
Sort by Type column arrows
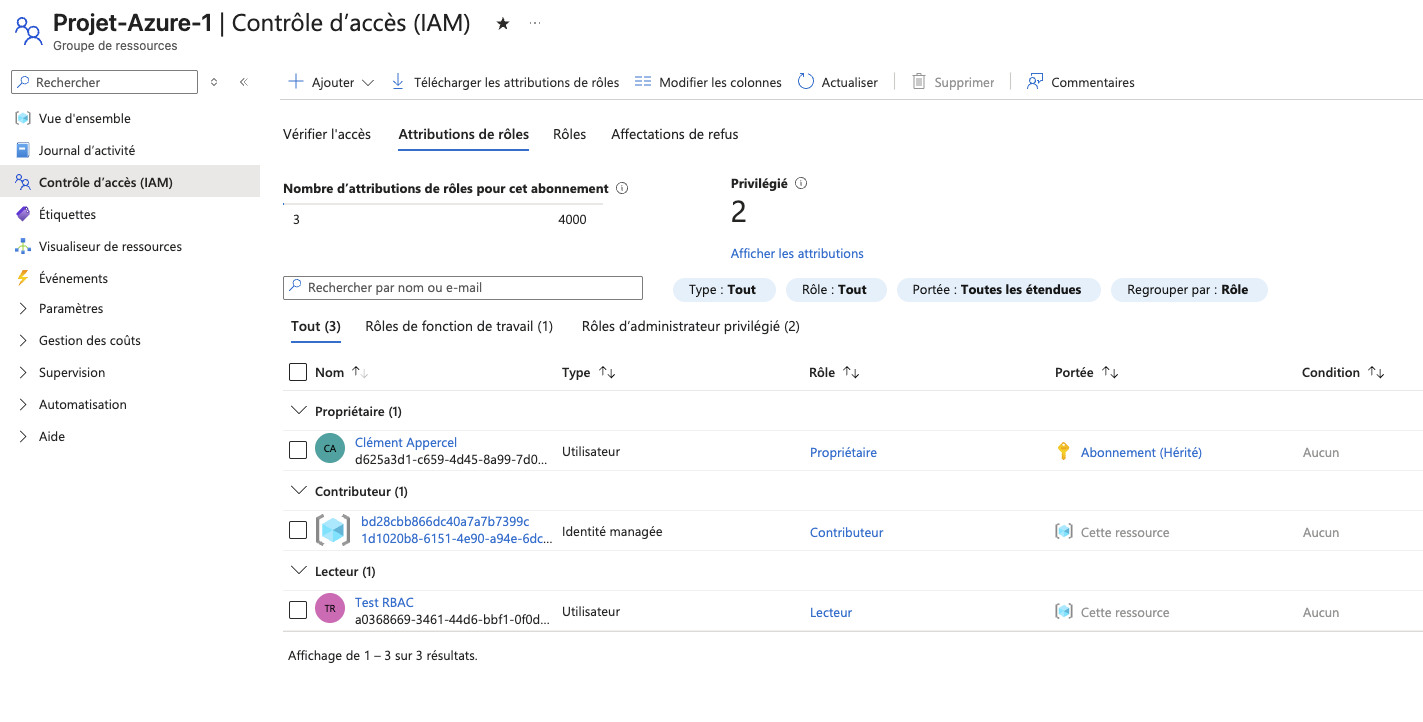[x=607, y=372]
